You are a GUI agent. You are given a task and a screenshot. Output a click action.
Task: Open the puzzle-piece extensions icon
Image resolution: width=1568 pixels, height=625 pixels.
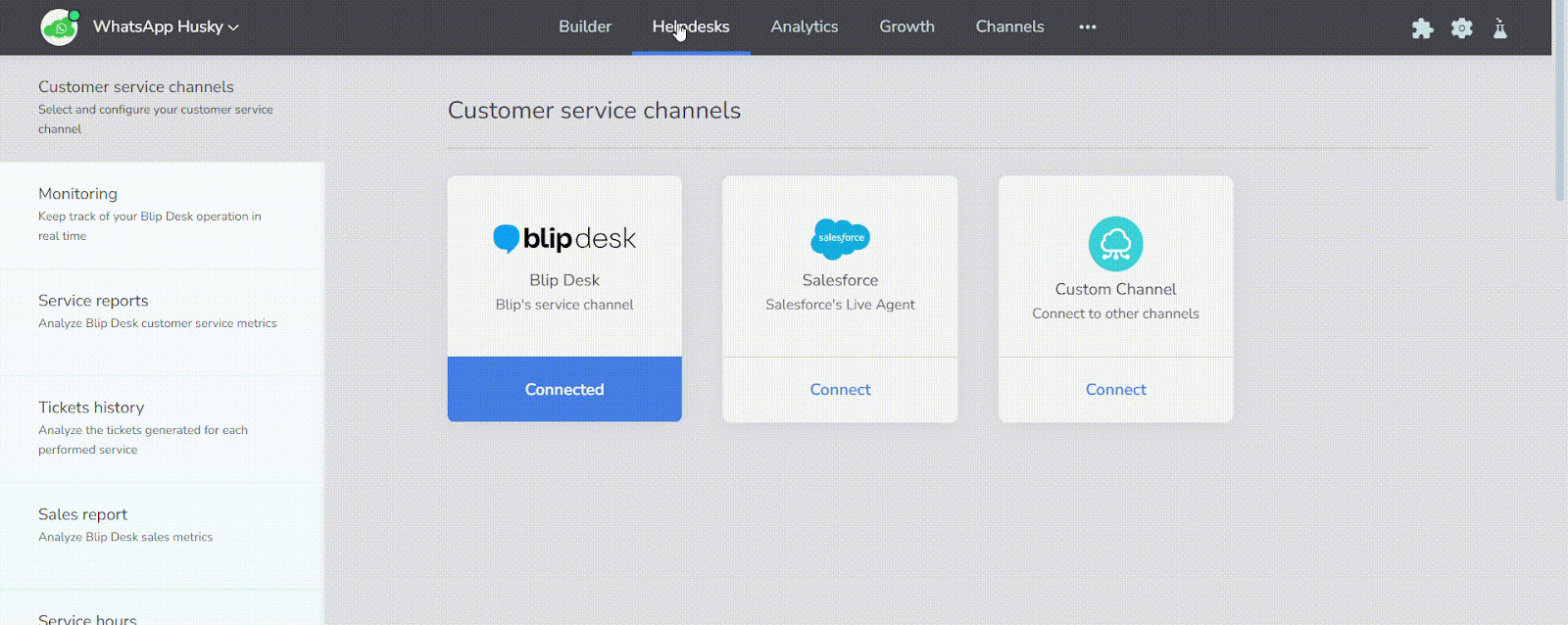point(1423,28)
